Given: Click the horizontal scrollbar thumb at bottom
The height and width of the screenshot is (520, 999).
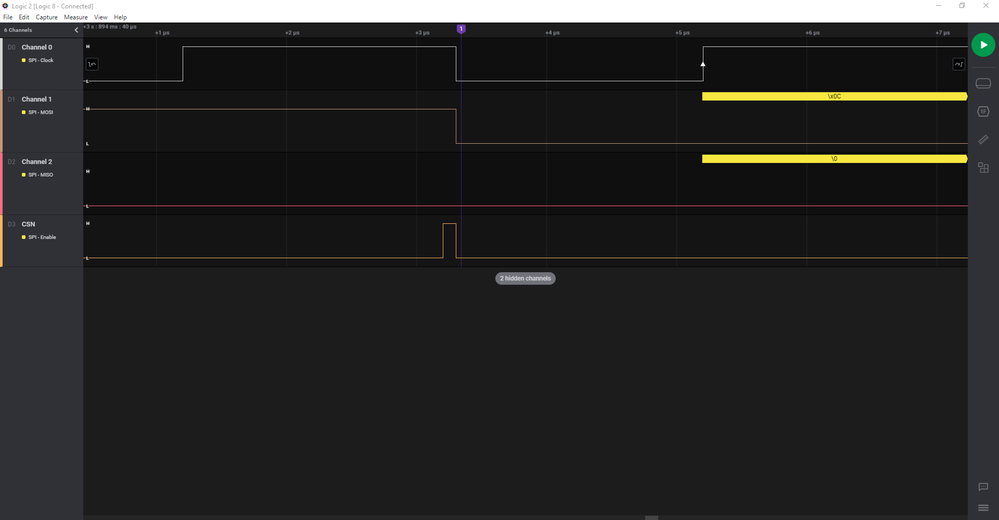Looking at the screenshot, I should (651, 517).
